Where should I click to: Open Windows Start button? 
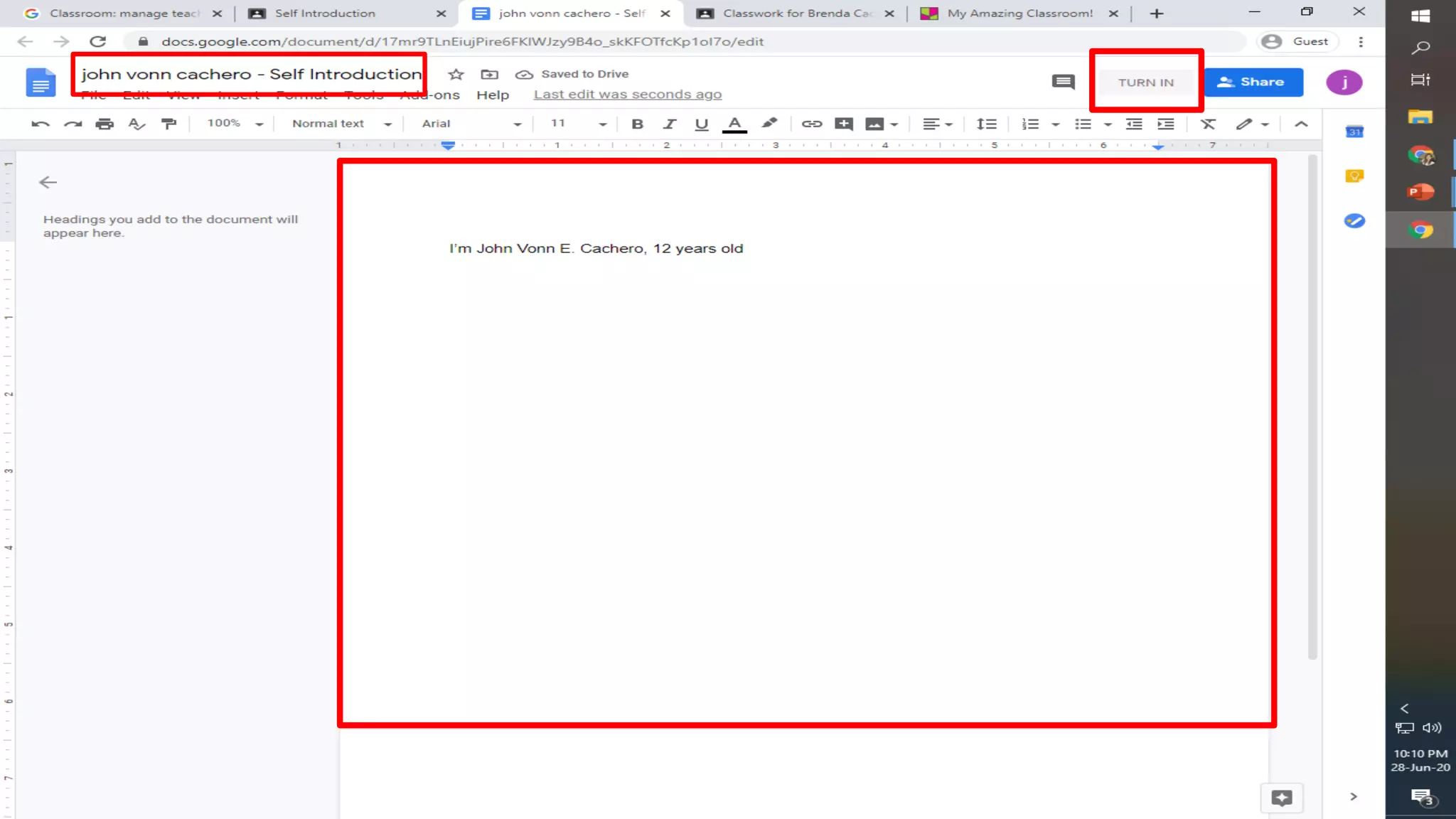pos(1420,16)
